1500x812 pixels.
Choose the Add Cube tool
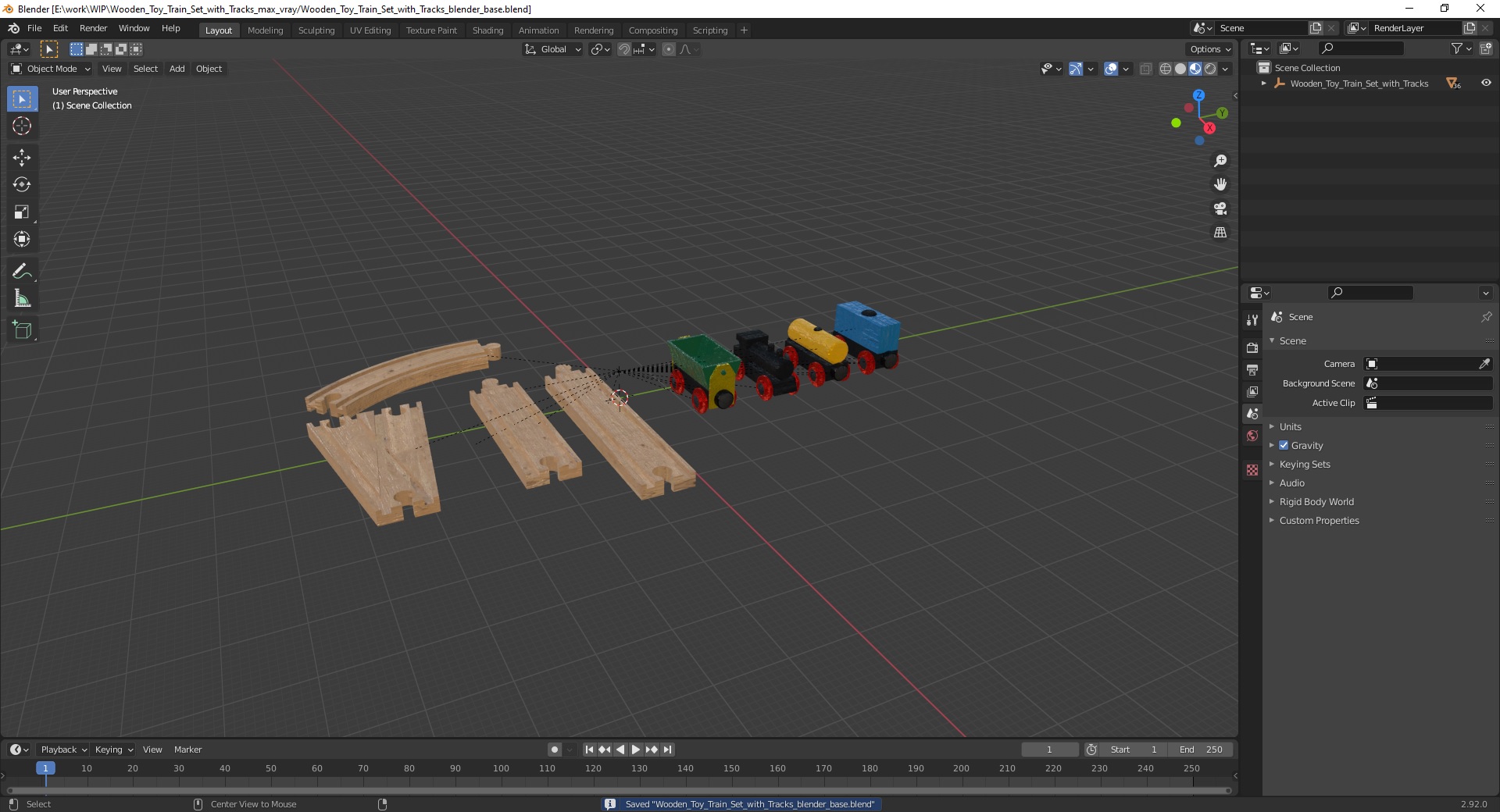coord(22,330)
